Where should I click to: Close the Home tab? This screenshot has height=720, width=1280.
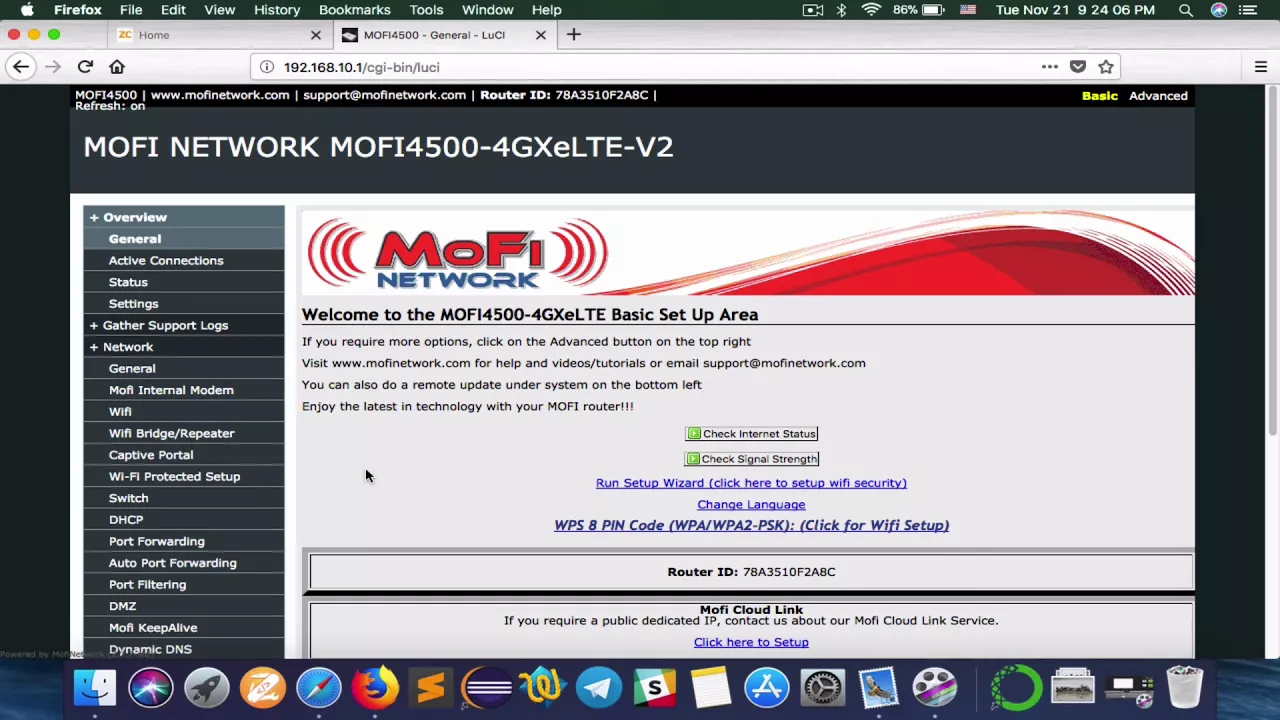tap(316, 35)
